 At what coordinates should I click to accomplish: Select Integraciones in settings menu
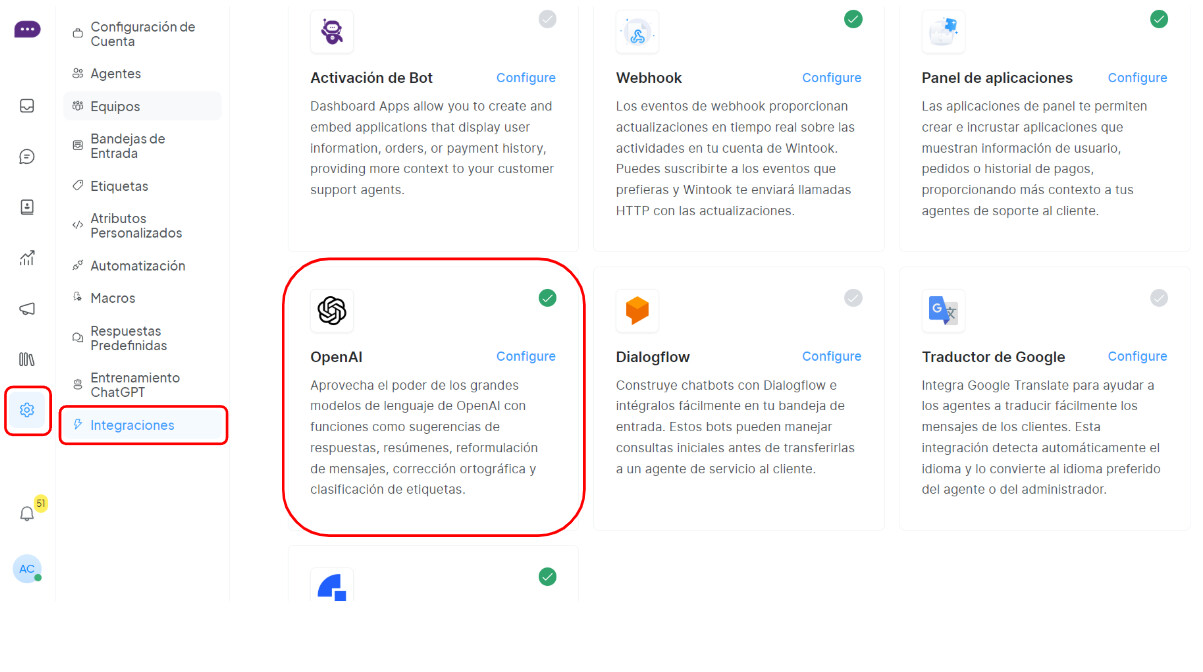tap(132, 425)
